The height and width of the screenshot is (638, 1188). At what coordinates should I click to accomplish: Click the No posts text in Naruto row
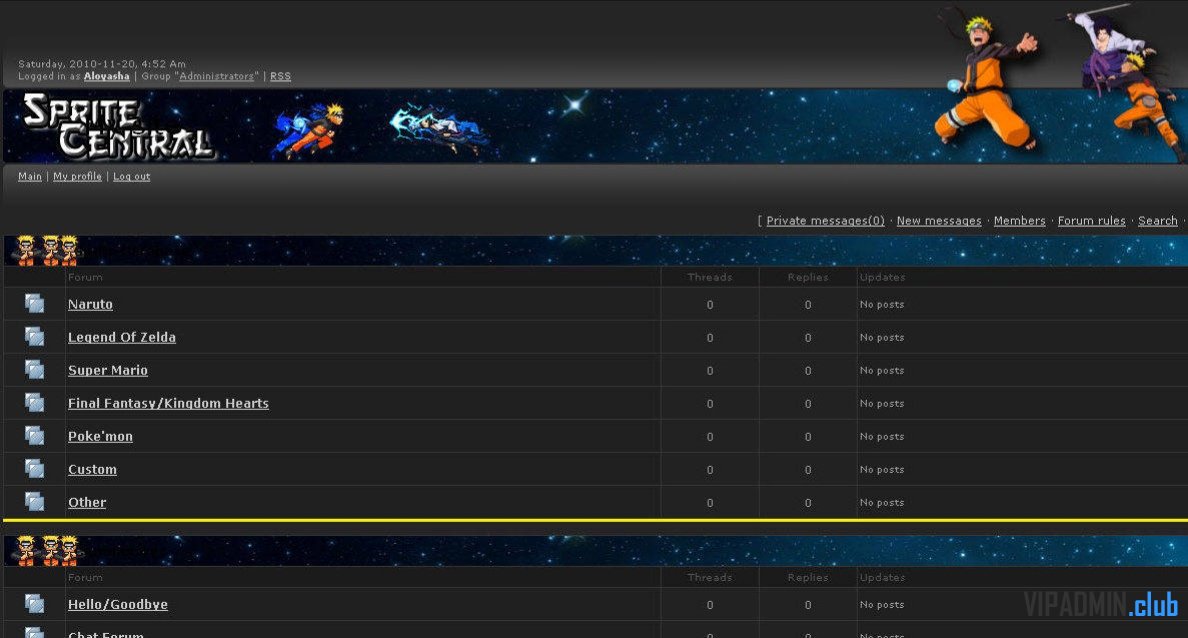pos(882,305)
